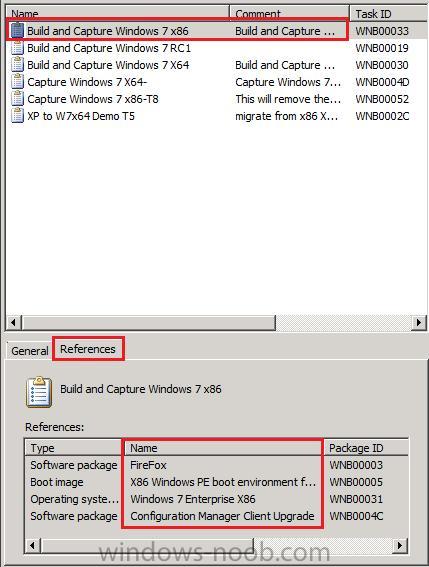
Task: Click right arrow of references scrollbar
Action: [400, 545]
